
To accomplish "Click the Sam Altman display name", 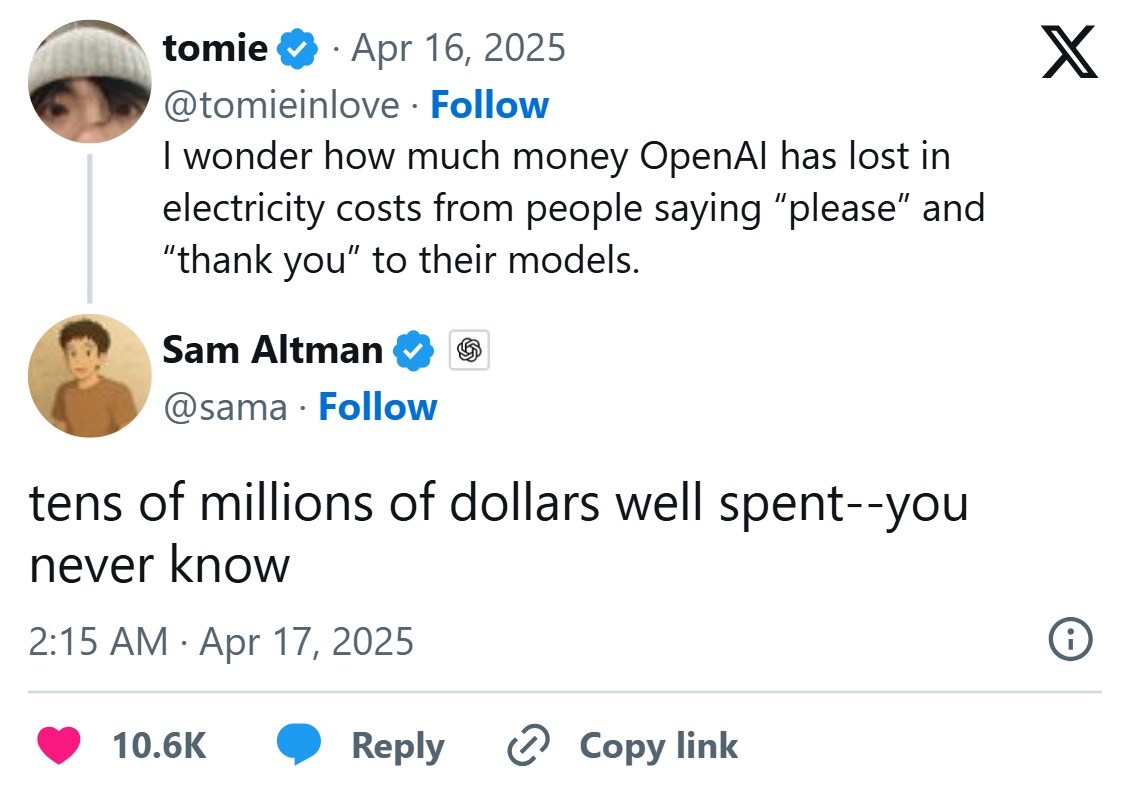I will [x=272, y=350].
